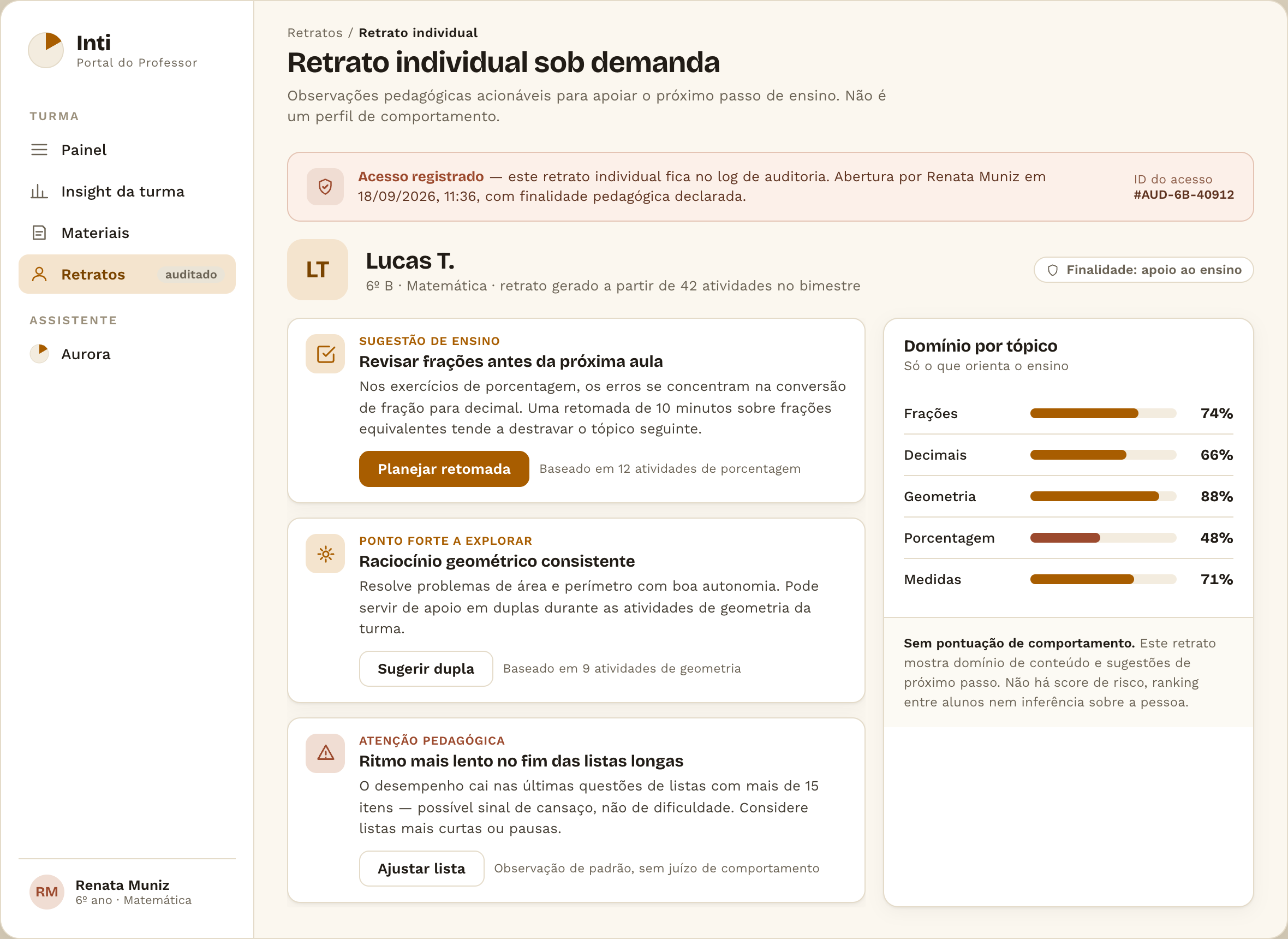Click the Retratos person icon
This screenshot has width=1288, height=939.
click(x=39, y=275)
